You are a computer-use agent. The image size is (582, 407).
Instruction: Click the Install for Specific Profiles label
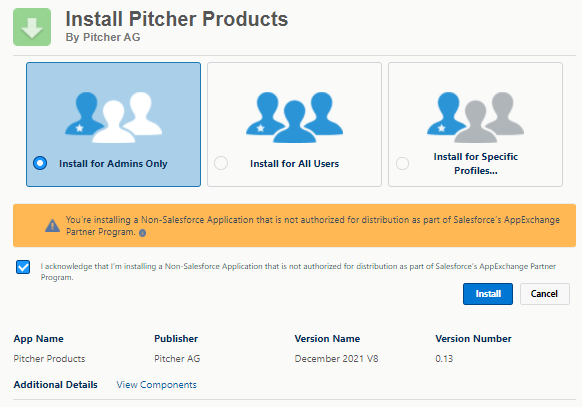point(475,164)
